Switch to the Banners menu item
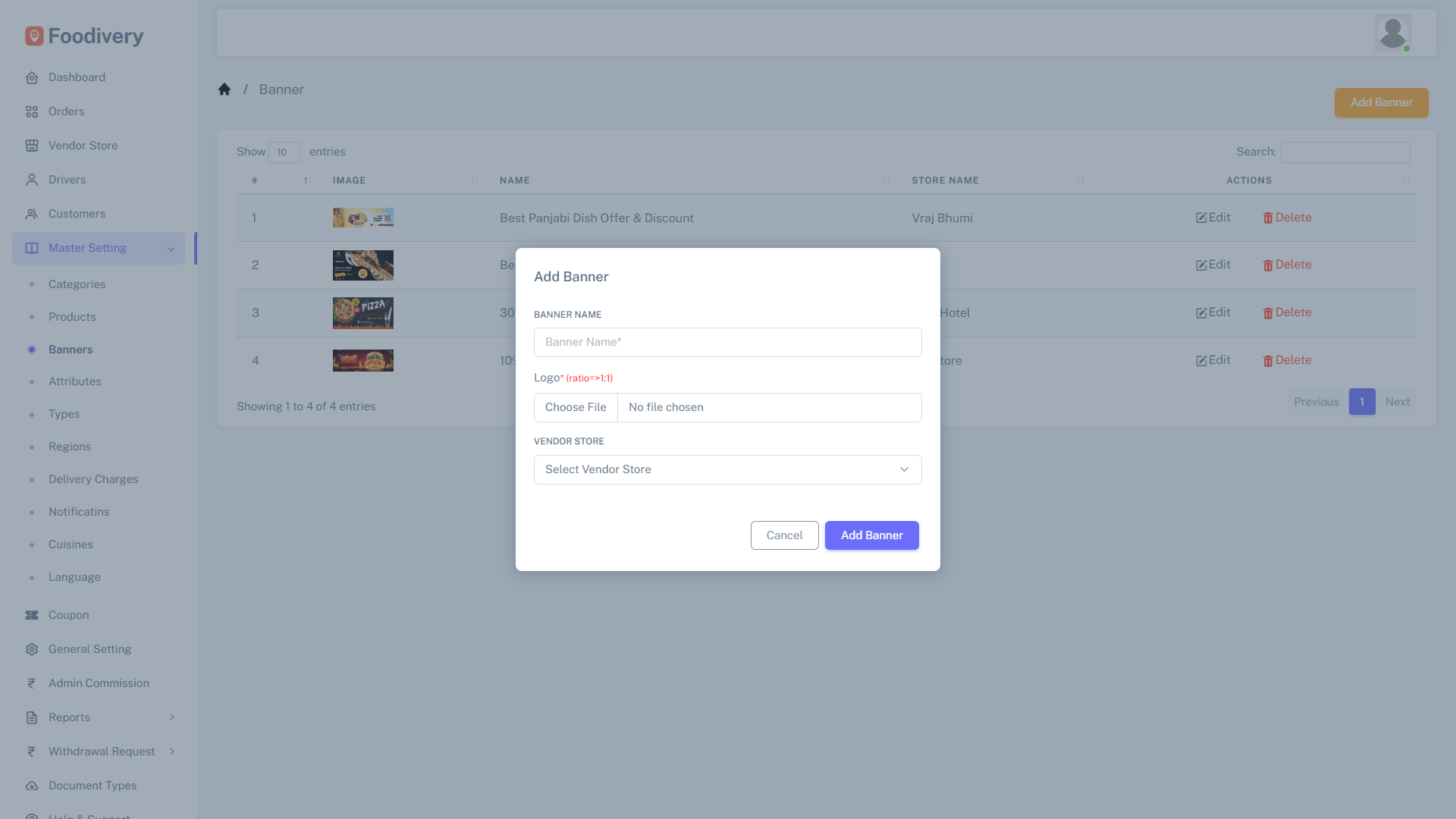This screenshot has height=819, width=1456. (x=71, y=350)
